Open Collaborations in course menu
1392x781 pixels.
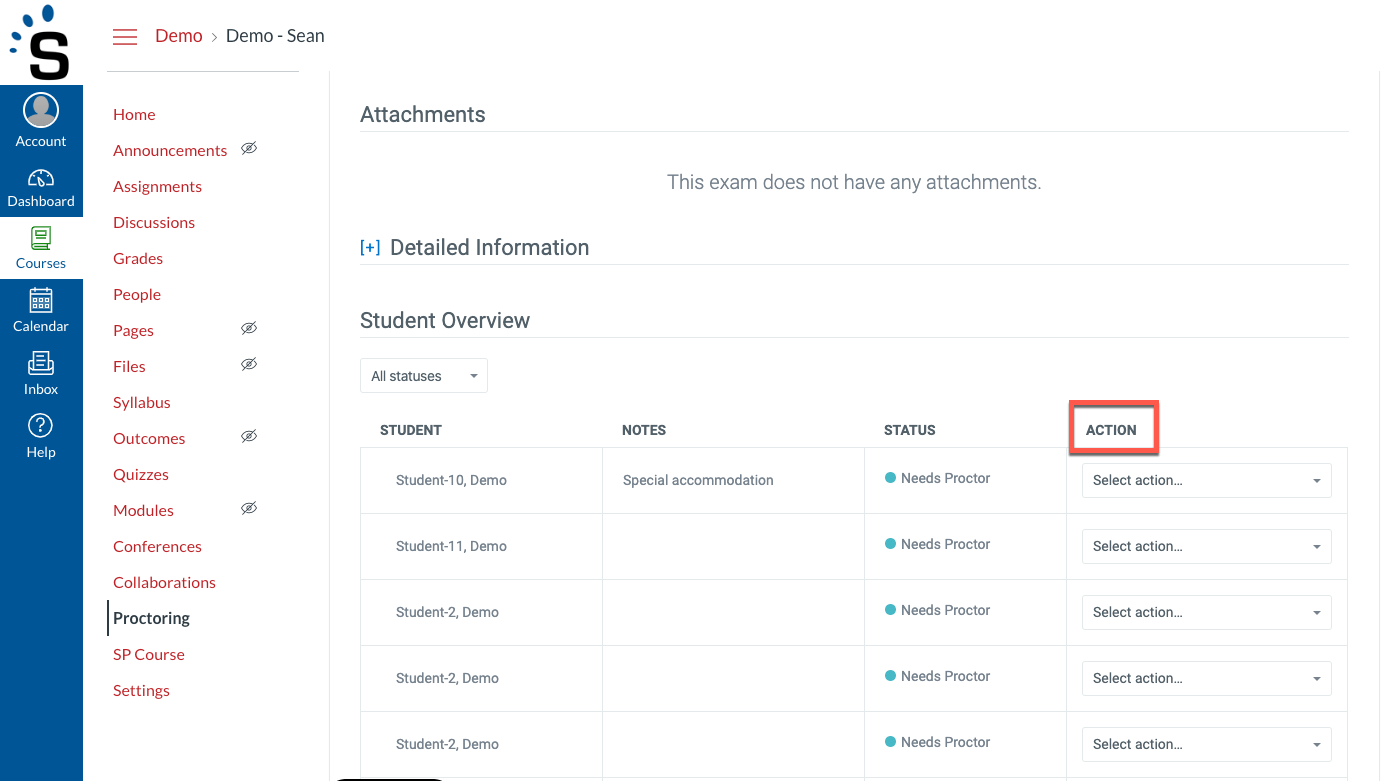(x=164, y=583)
